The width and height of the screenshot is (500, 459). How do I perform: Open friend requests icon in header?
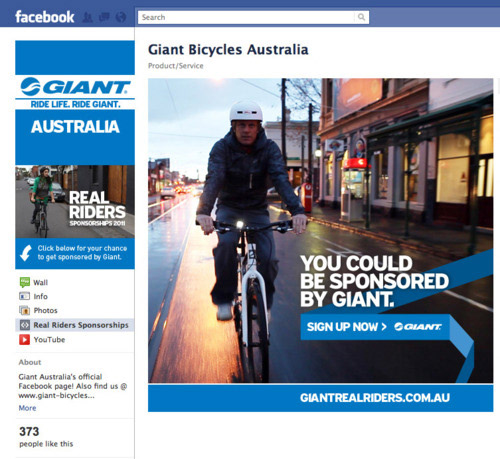88,17
